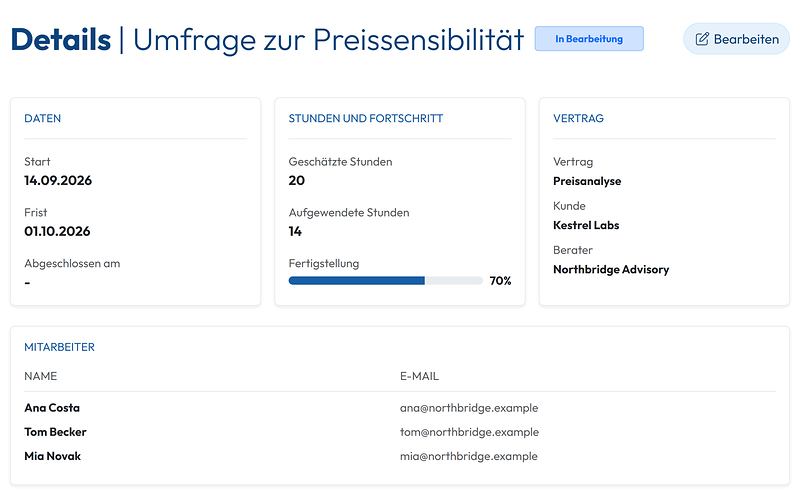Click the customer Kestrel Labs
The width and height of the screenshot is (800, 500).
coord(586,226)
